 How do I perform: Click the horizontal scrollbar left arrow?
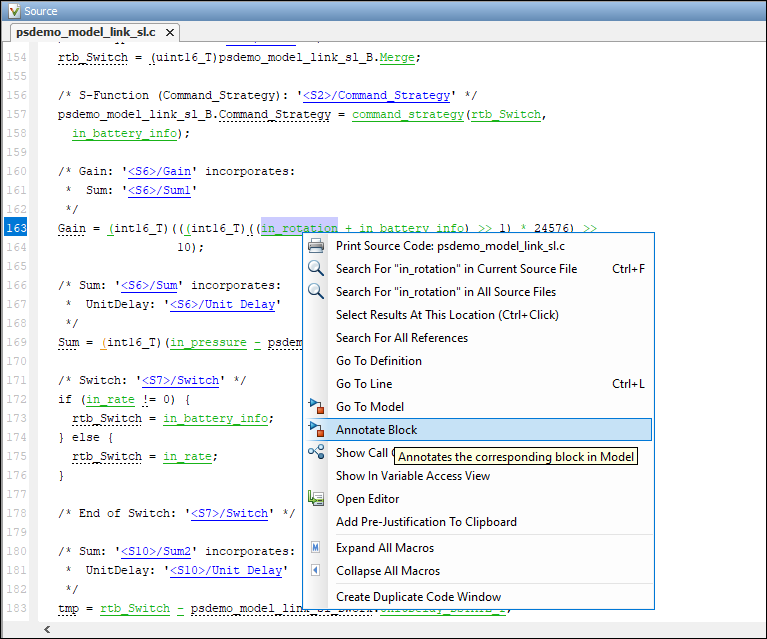click(x=47, y=631)
